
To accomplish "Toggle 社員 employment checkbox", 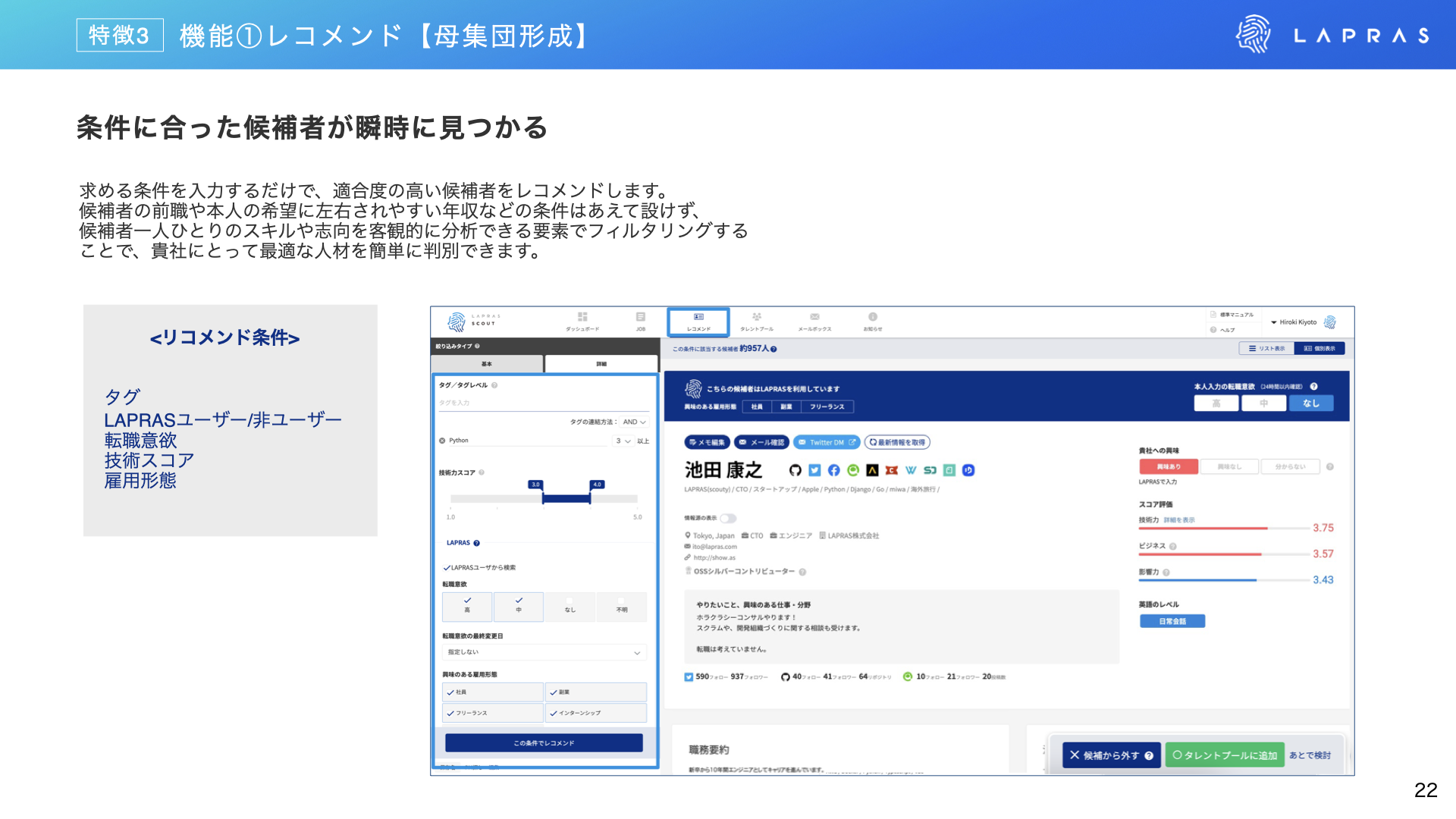I will point(493,692).
